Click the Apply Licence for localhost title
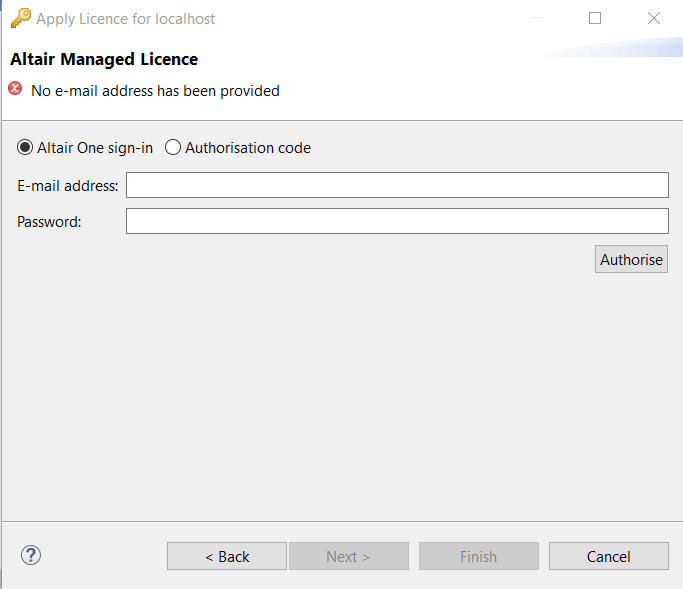 [x=125, y=19]
